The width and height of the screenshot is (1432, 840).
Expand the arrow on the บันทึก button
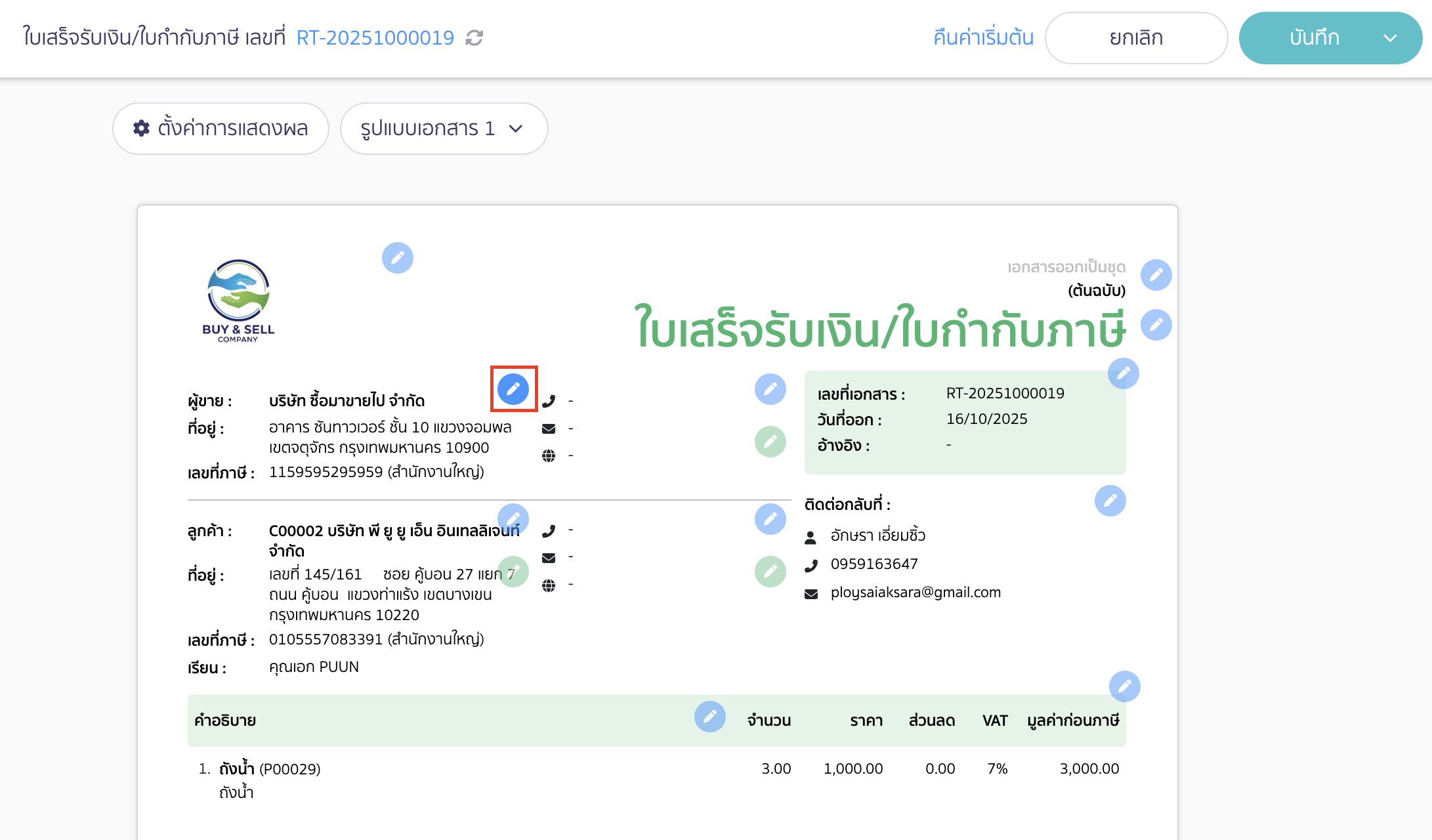click(1389, 38)
